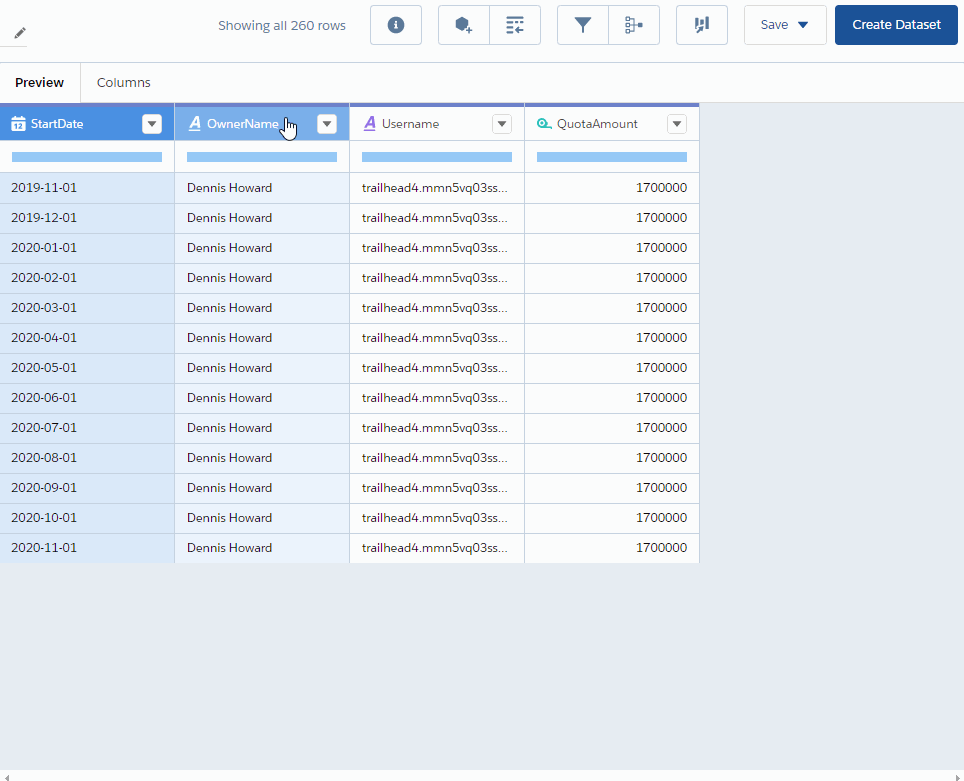The image size is (964, 781).
Task: Click the 2020-03-01 date cell
Action: coord(87,307)
